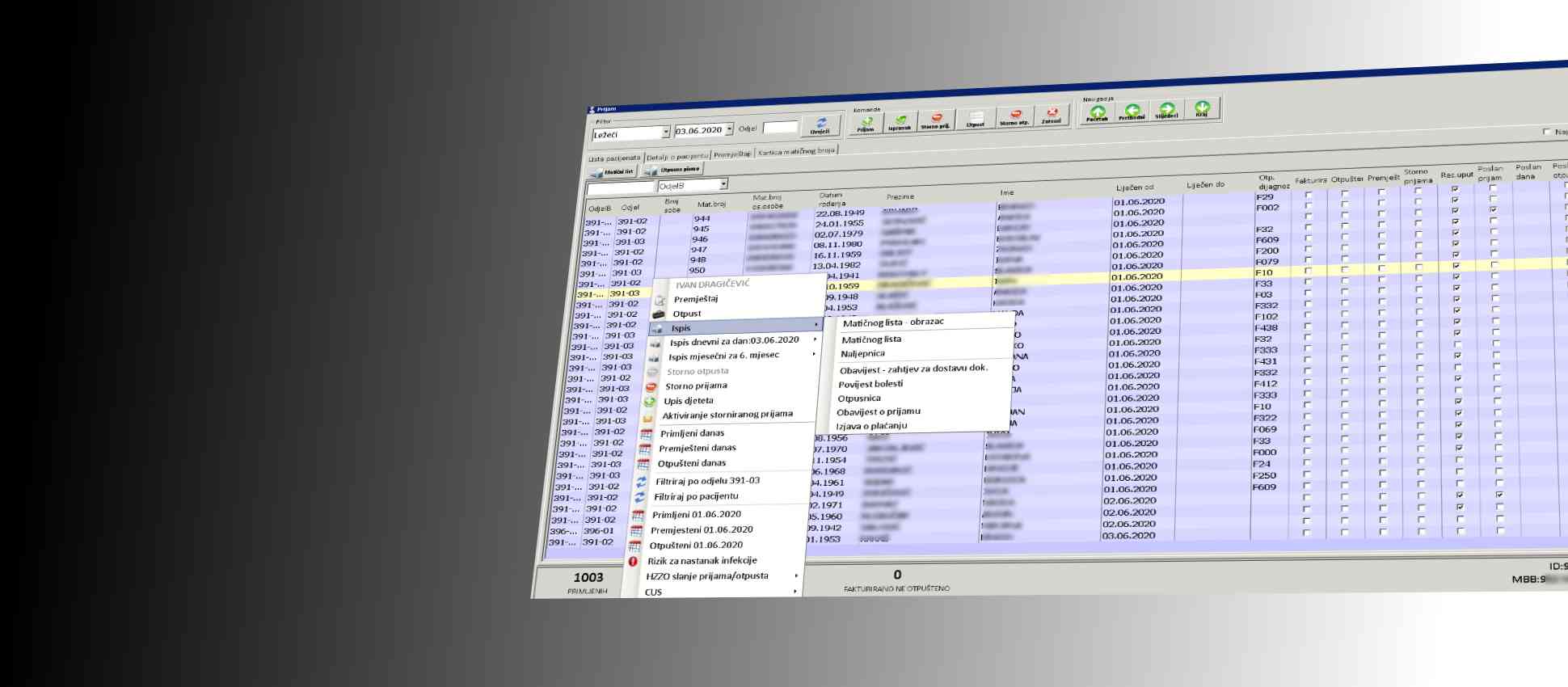Click the Odjel text input field
This screenshot has height=687, width=1568.
(780, 128)
